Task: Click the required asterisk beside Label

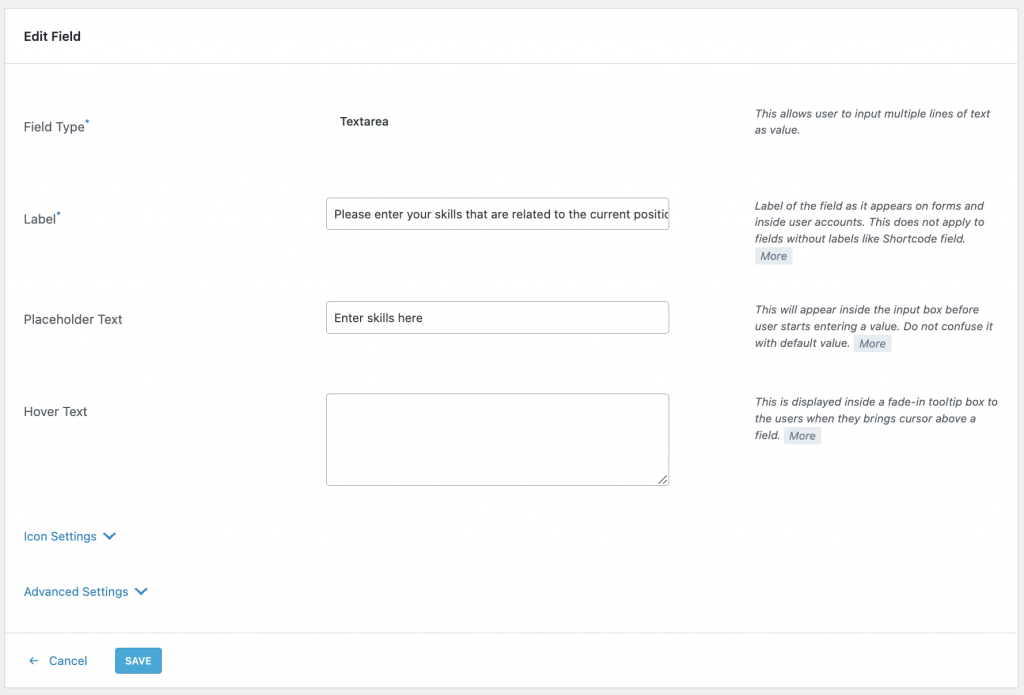Action: pyautogui.click(x=59, y=213)
